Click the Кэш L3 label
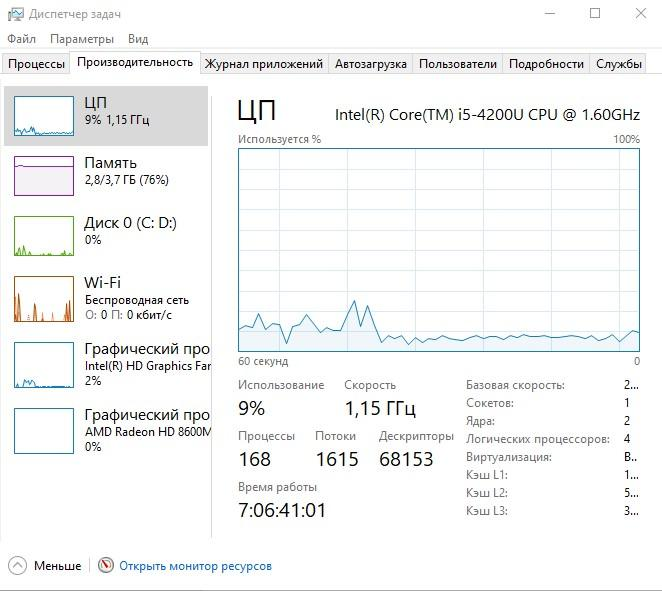This screenshot has width=662, height=591. pyautogui.click(x=487, y=511)
